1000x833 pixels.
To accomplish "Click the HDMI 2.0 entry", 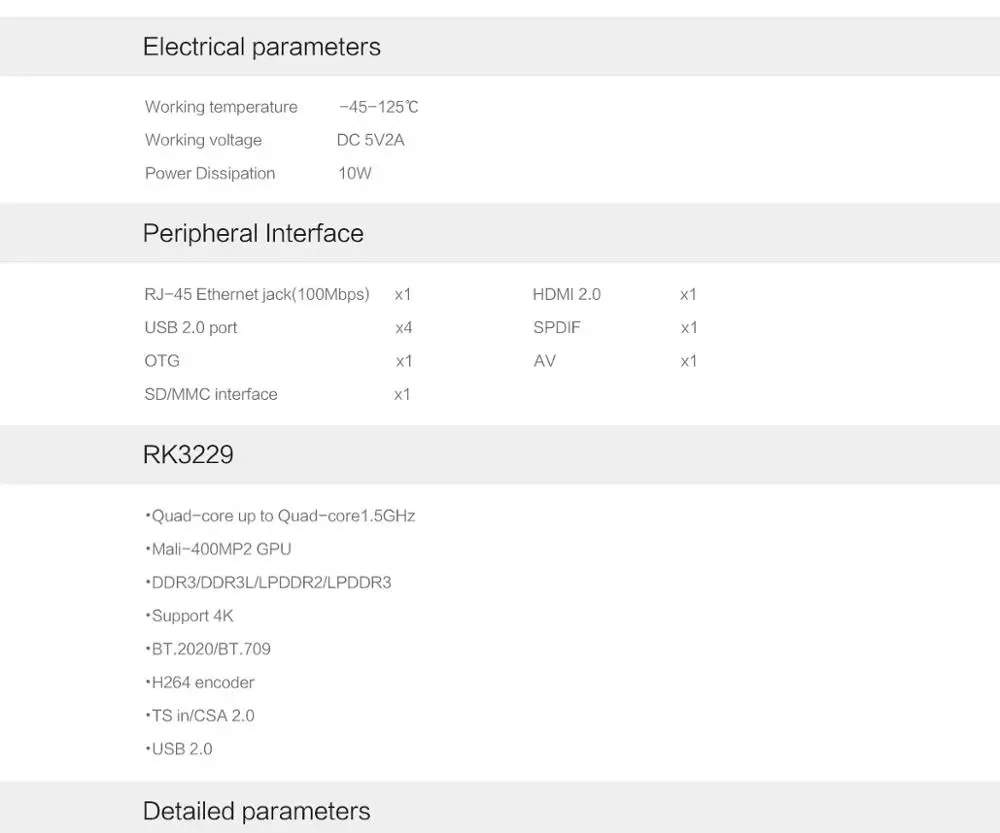I will (567, 294).
